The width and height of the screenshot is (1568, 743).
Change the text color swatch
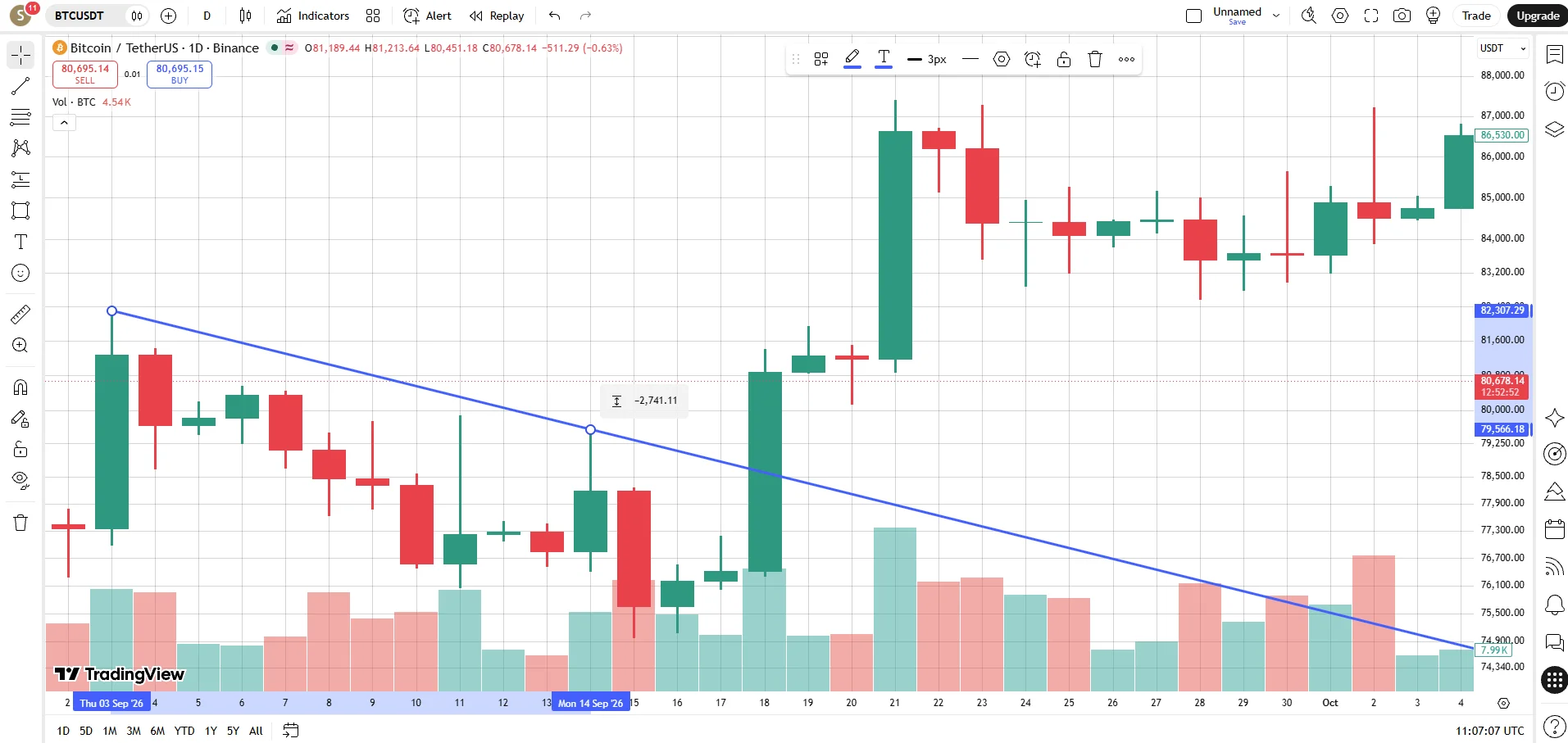884,59
